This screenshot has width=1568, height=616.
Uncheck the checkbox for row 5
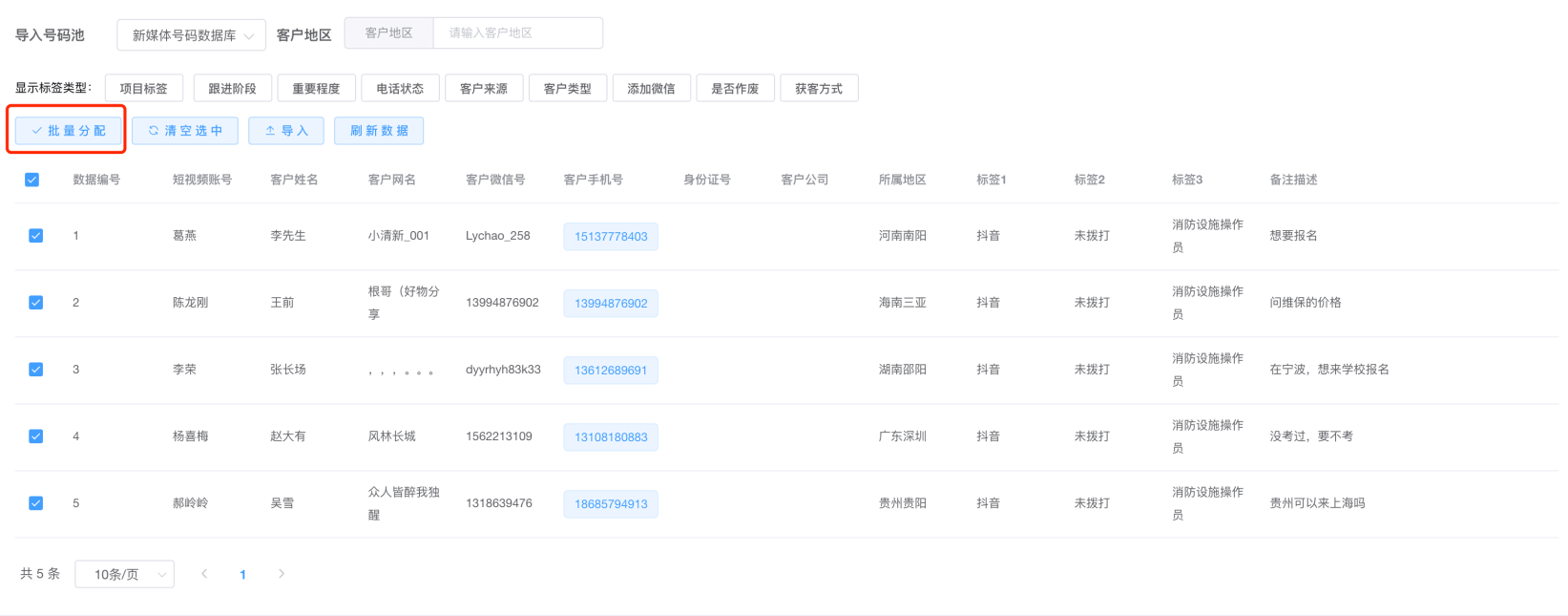(x=36, y=503)
